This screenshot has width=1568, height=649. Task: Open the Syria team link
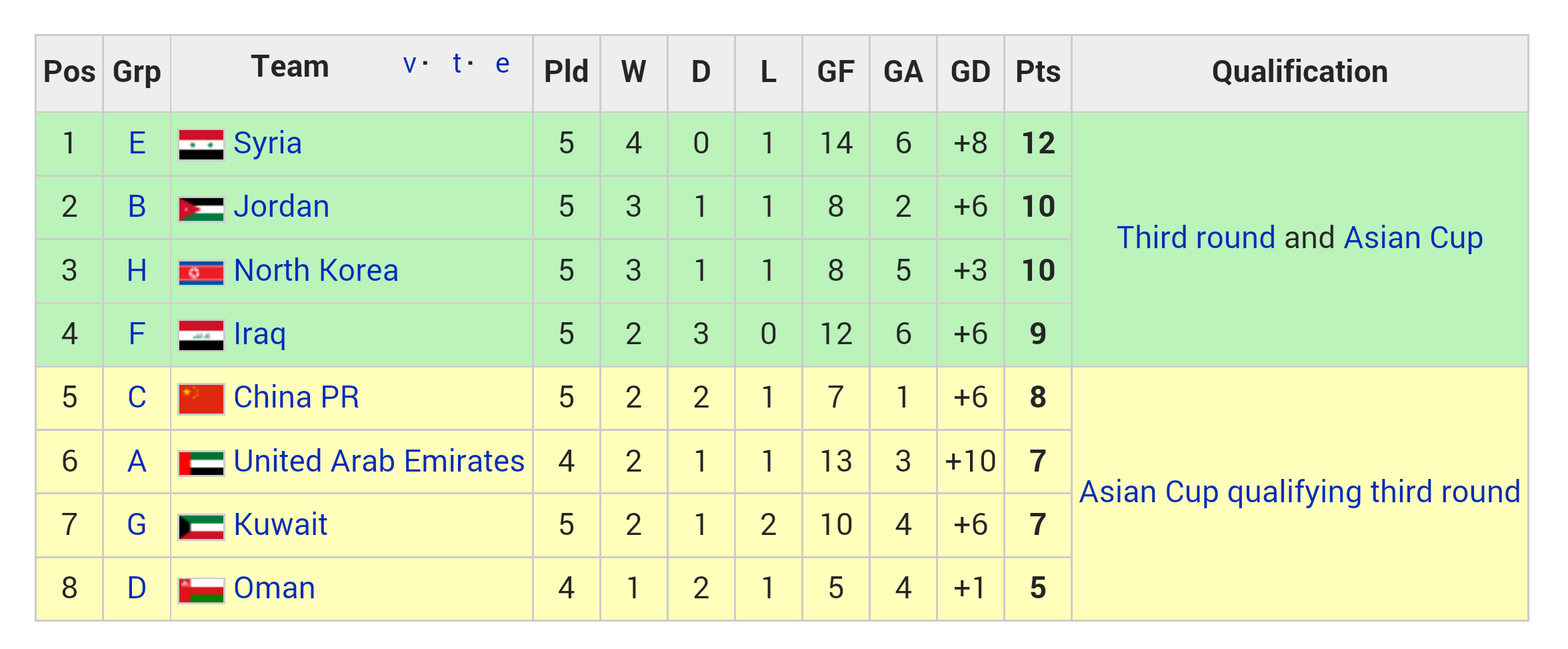pyautogui.click(x=267, y=143)
